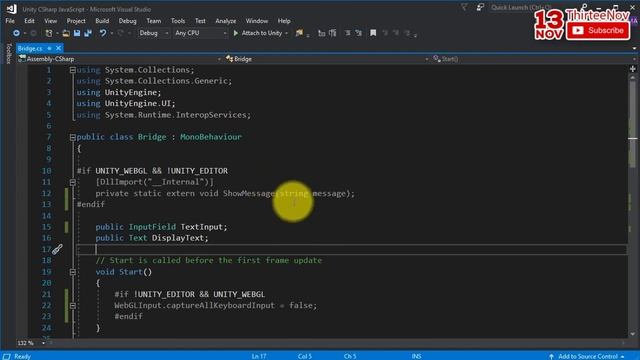
Task: Save Bridge.cs with the Save icon
Action: (x=77, y=33)
